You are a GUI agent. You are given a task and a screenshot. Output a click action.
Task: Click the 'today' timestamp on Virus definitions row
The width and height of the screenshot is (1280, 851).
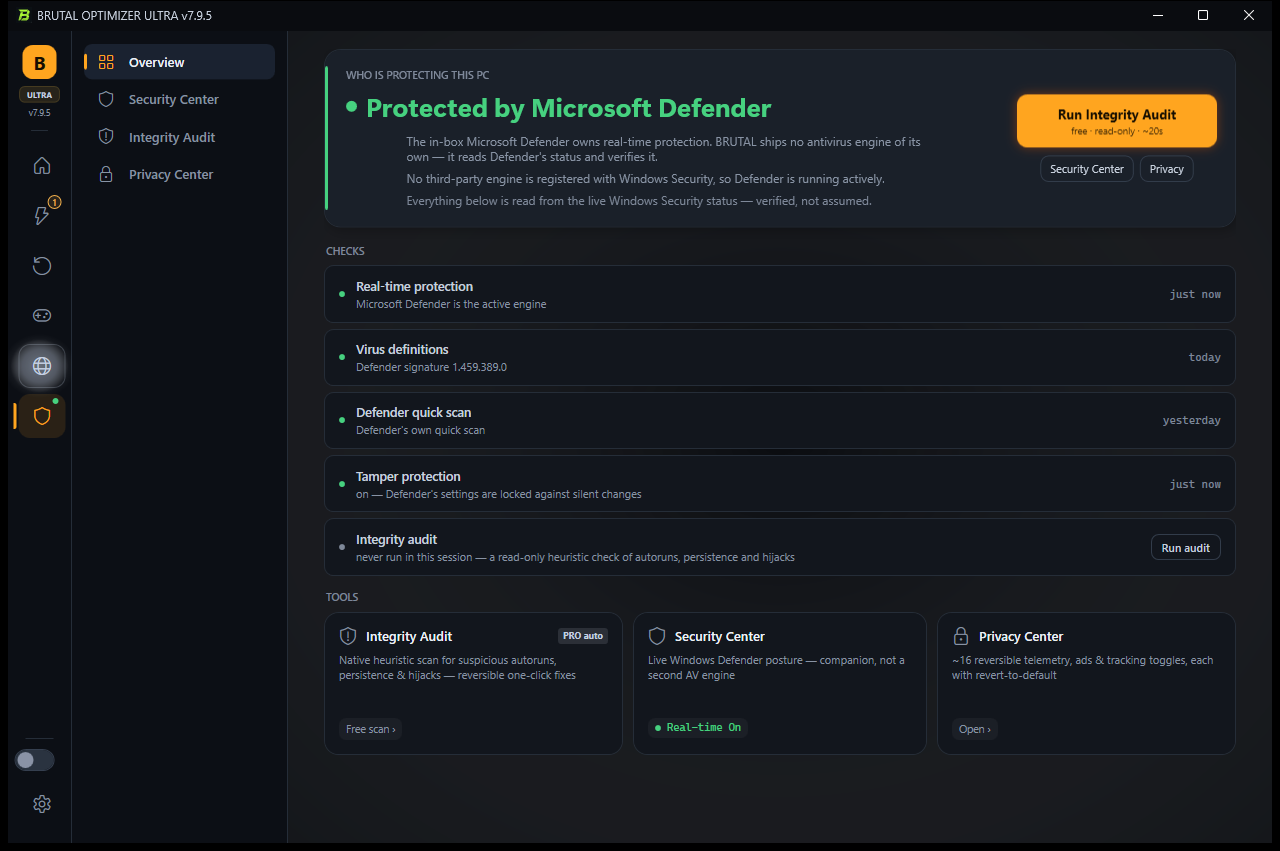coord(1205,357)
